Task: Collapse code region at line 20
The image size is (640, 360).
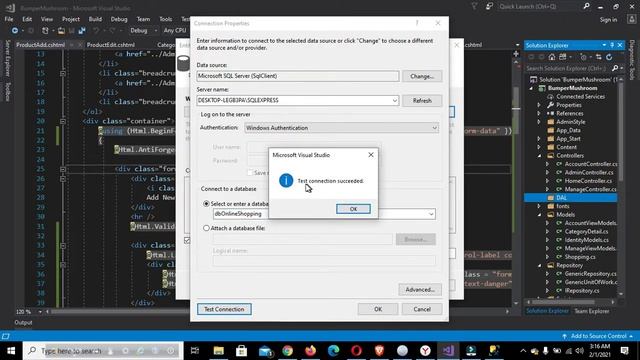Action: pyautogui.click(x=63, y=121)
